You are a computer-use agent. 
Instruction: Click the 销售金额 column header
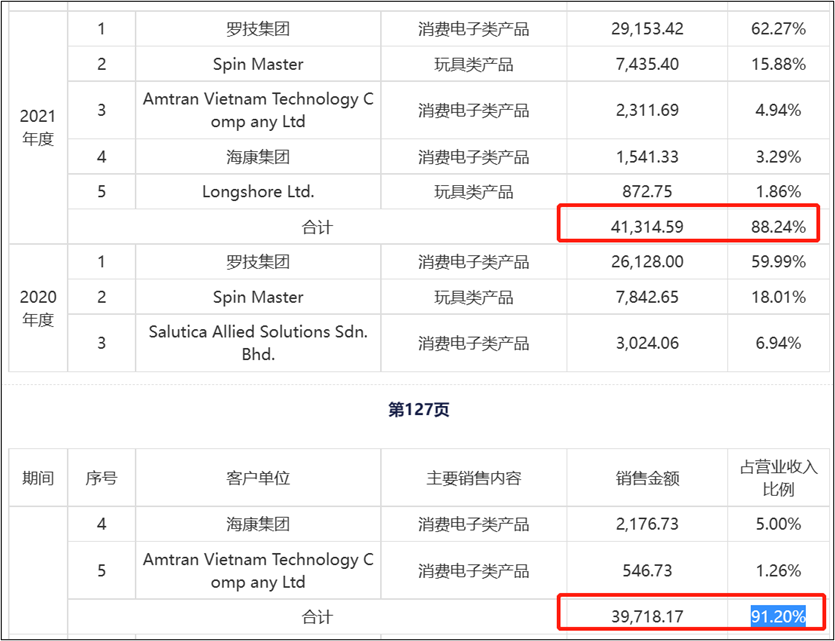click(x=646, y=478)
